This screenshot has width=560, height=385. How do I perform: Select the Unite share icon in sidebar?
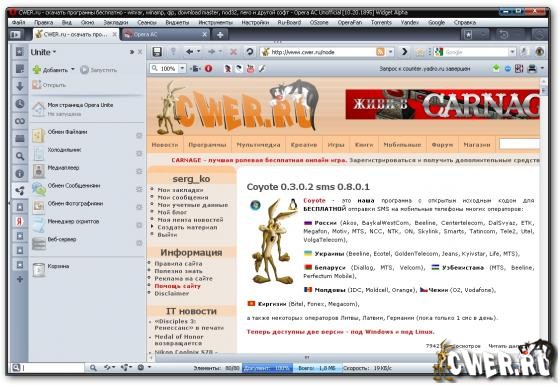coord(20,190)
